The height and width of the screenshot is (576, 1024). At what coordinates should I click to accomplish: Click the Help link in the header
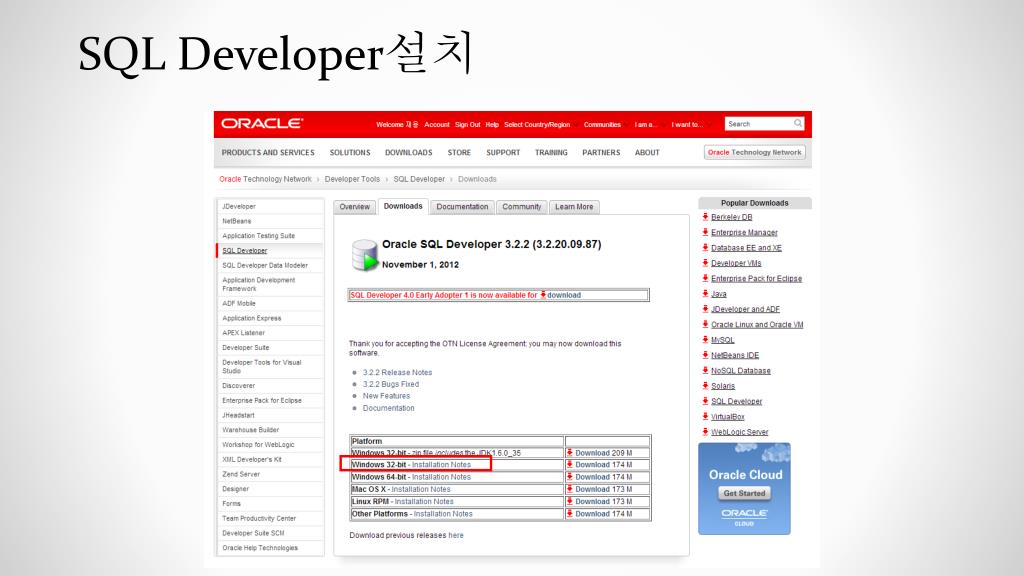pyautogui.click(x=492, y=124)
